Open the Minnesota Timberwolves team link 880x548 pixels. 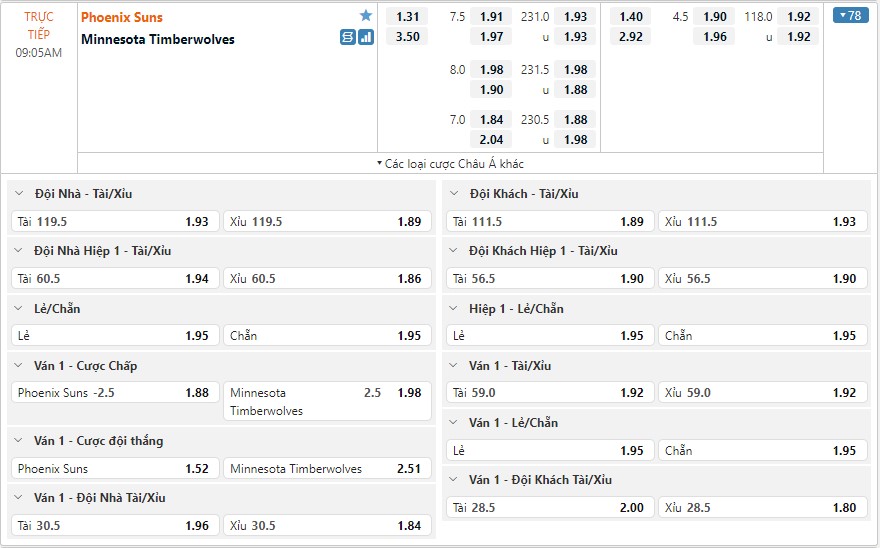[158, 39]
